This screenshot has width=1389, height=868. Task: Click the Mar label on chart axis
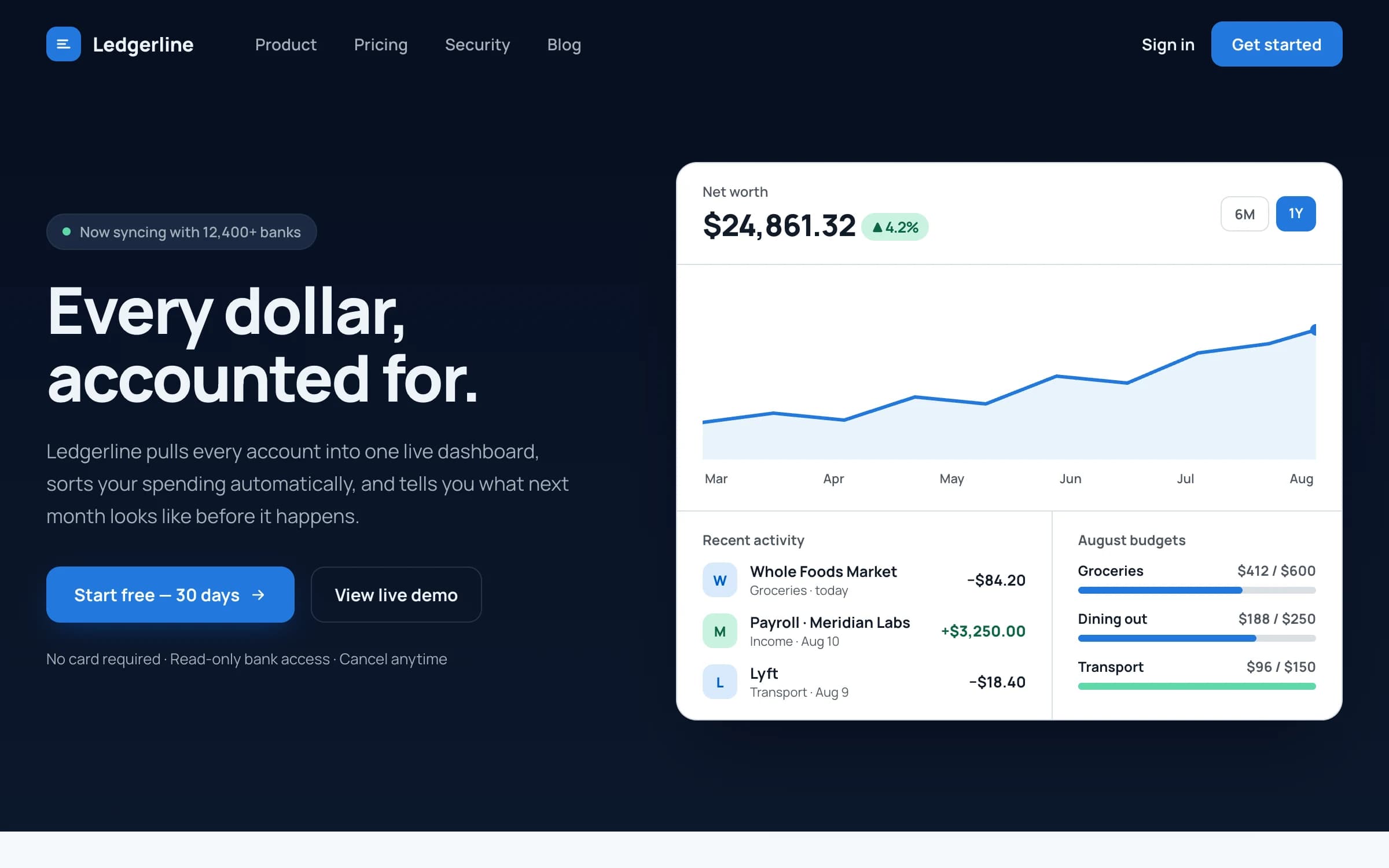716,479
